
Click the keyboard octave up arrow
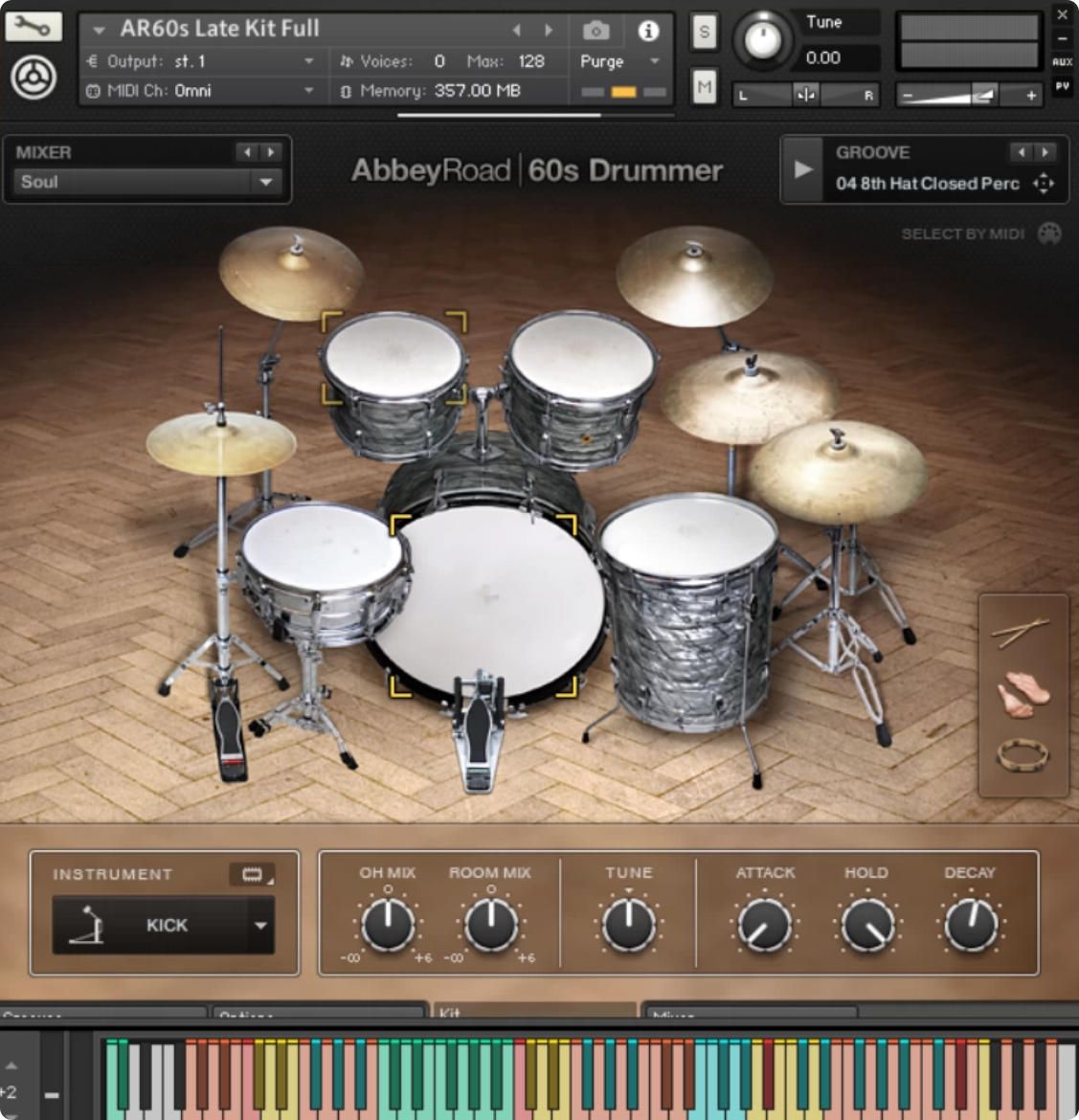click(x=11, y=1065)
